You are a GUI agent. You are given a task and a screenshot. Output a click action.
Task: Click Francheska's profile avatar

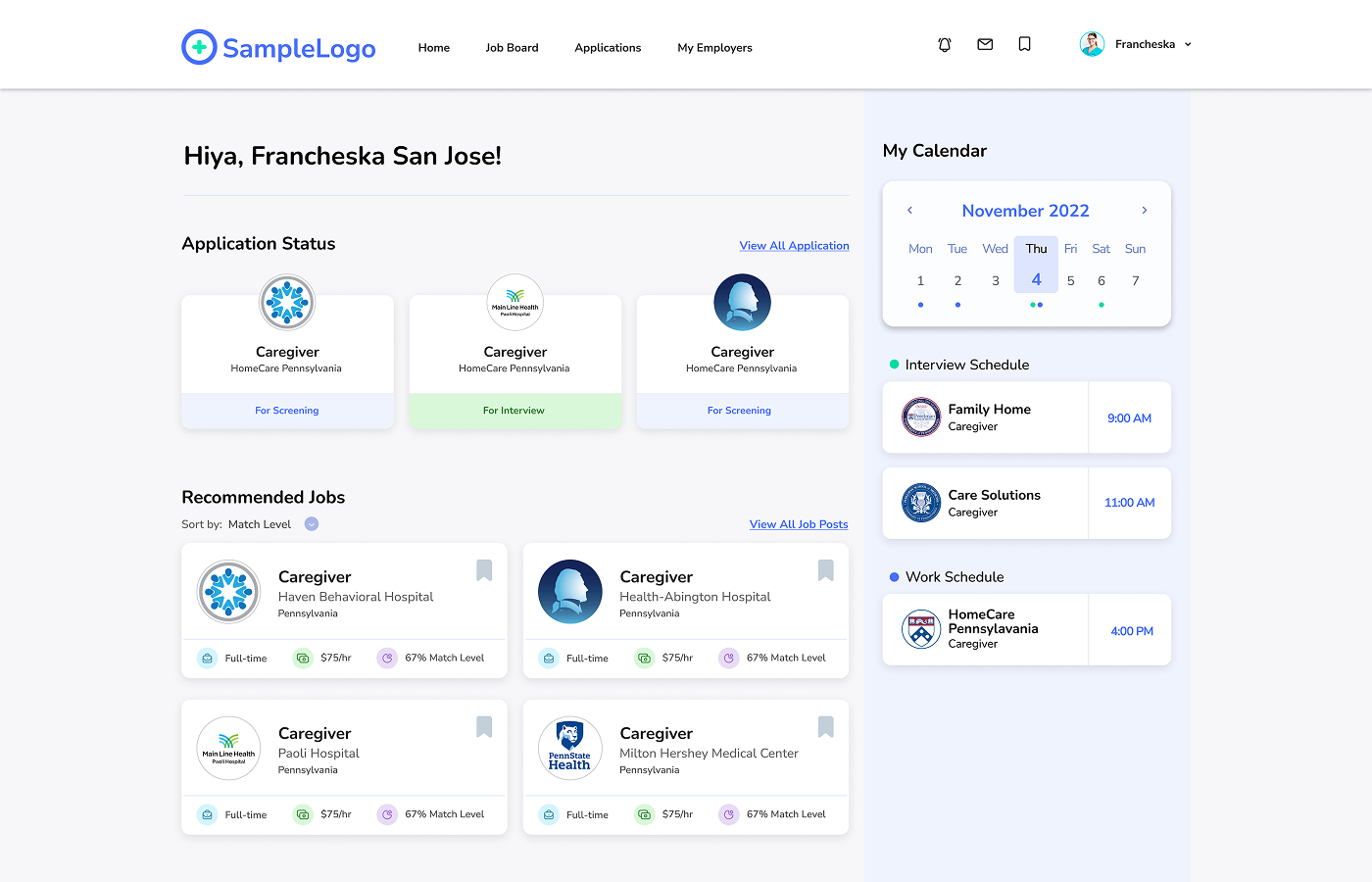[1092, 44]
